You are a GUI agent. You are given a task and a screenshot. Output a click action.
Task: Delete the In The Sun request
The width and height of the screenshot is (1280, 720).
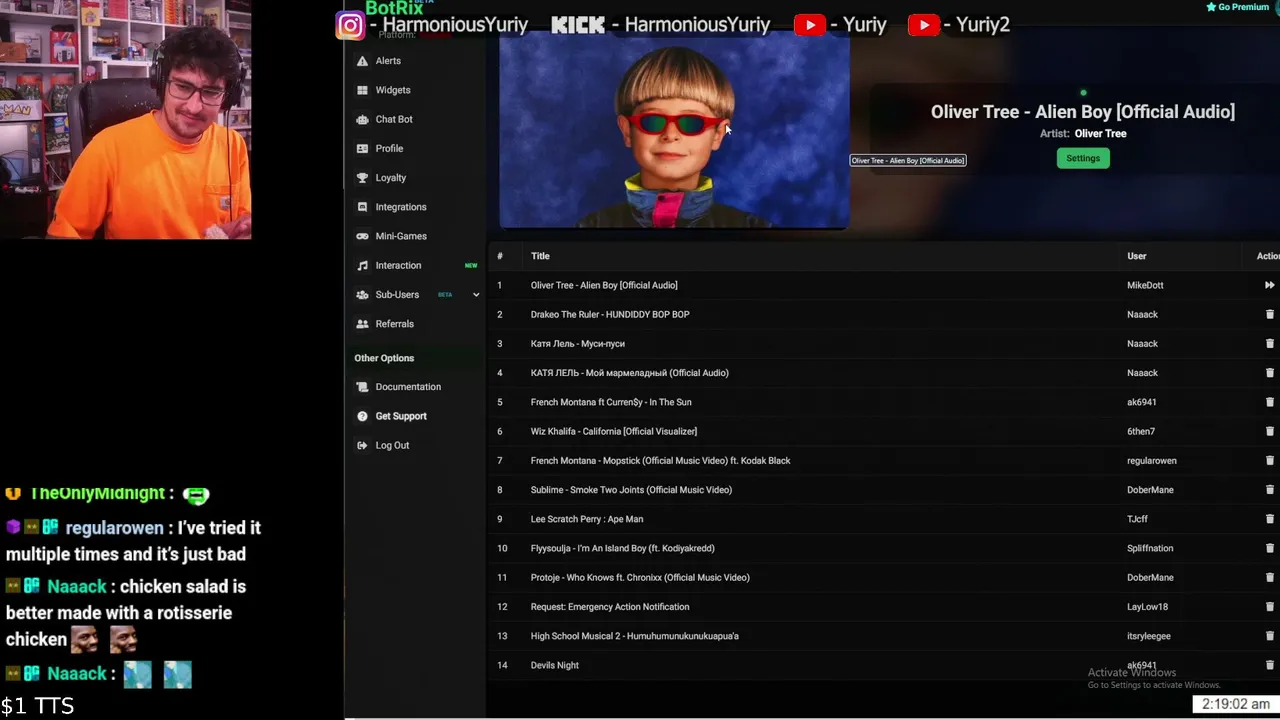pos(1270,402)
